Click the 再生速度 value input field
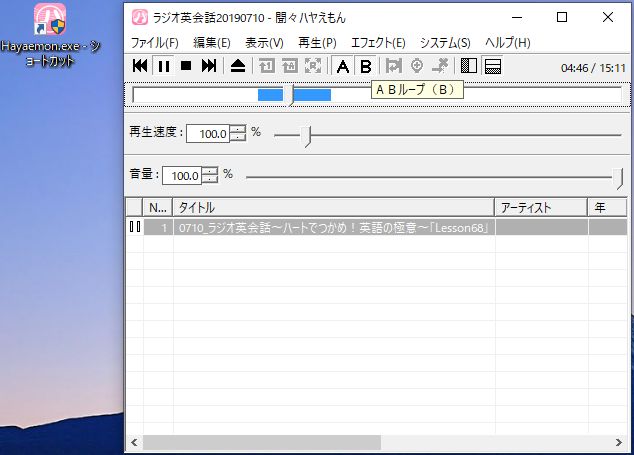The width and height of the screenshot is (634, 455). (208, 133)
